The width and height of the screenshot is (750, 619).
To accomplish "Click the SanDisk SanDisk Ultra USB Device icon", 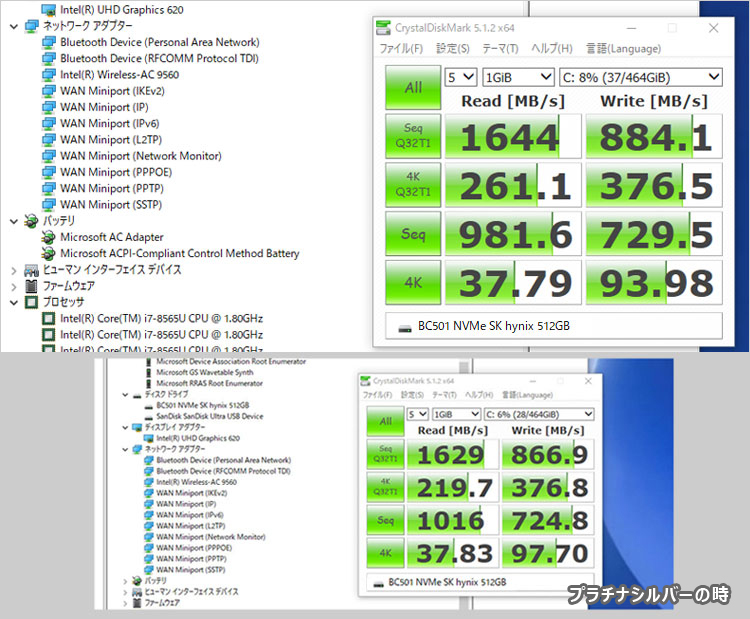I will click(148, 417).
